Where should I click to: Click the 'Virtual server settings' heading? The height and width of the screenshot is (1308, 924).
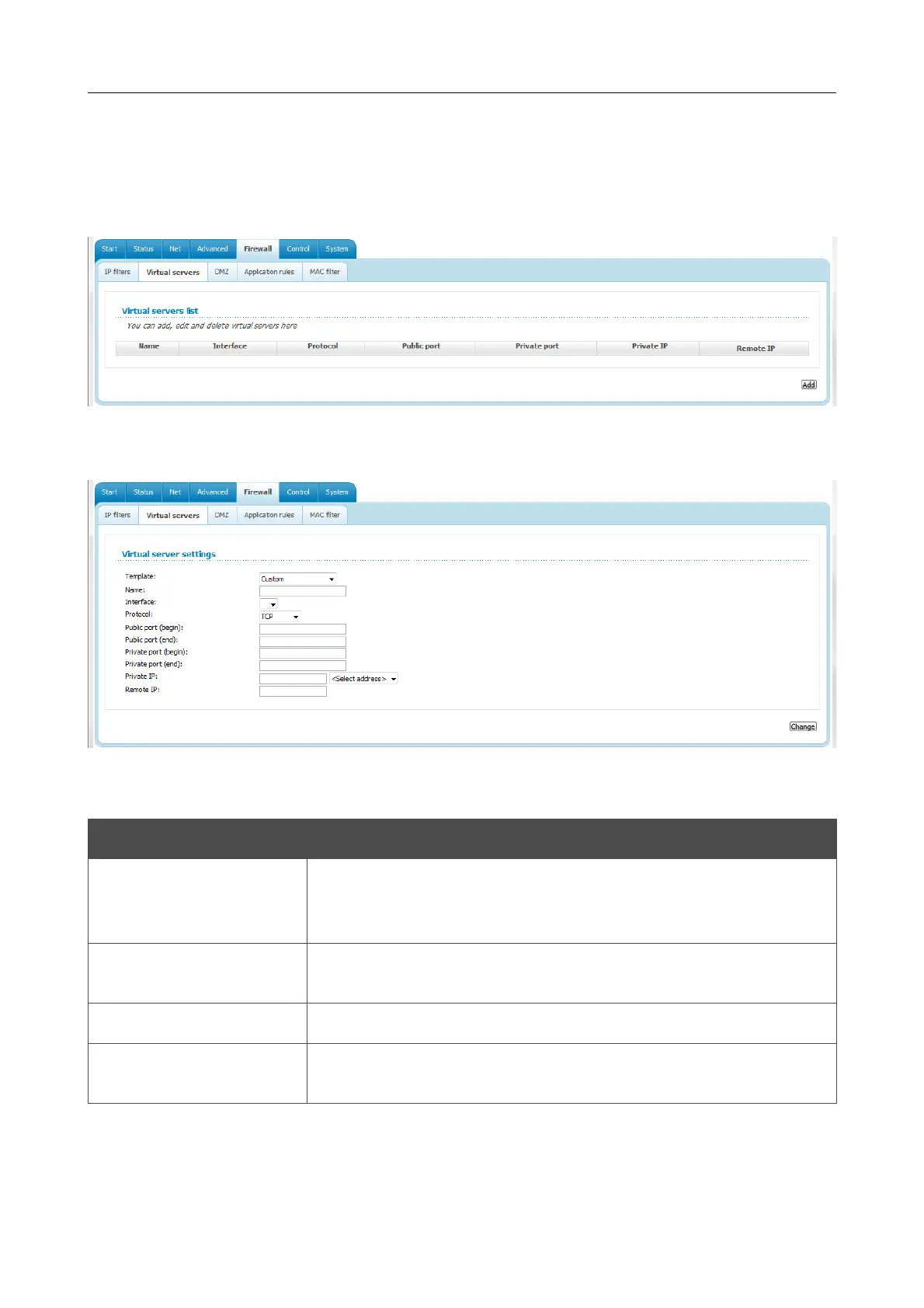168,554
